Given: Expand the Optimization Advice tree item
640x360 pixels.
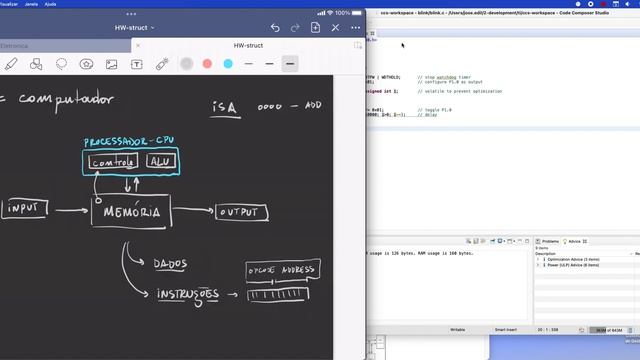Looking at the screenshot, I should tap(538, 259).
